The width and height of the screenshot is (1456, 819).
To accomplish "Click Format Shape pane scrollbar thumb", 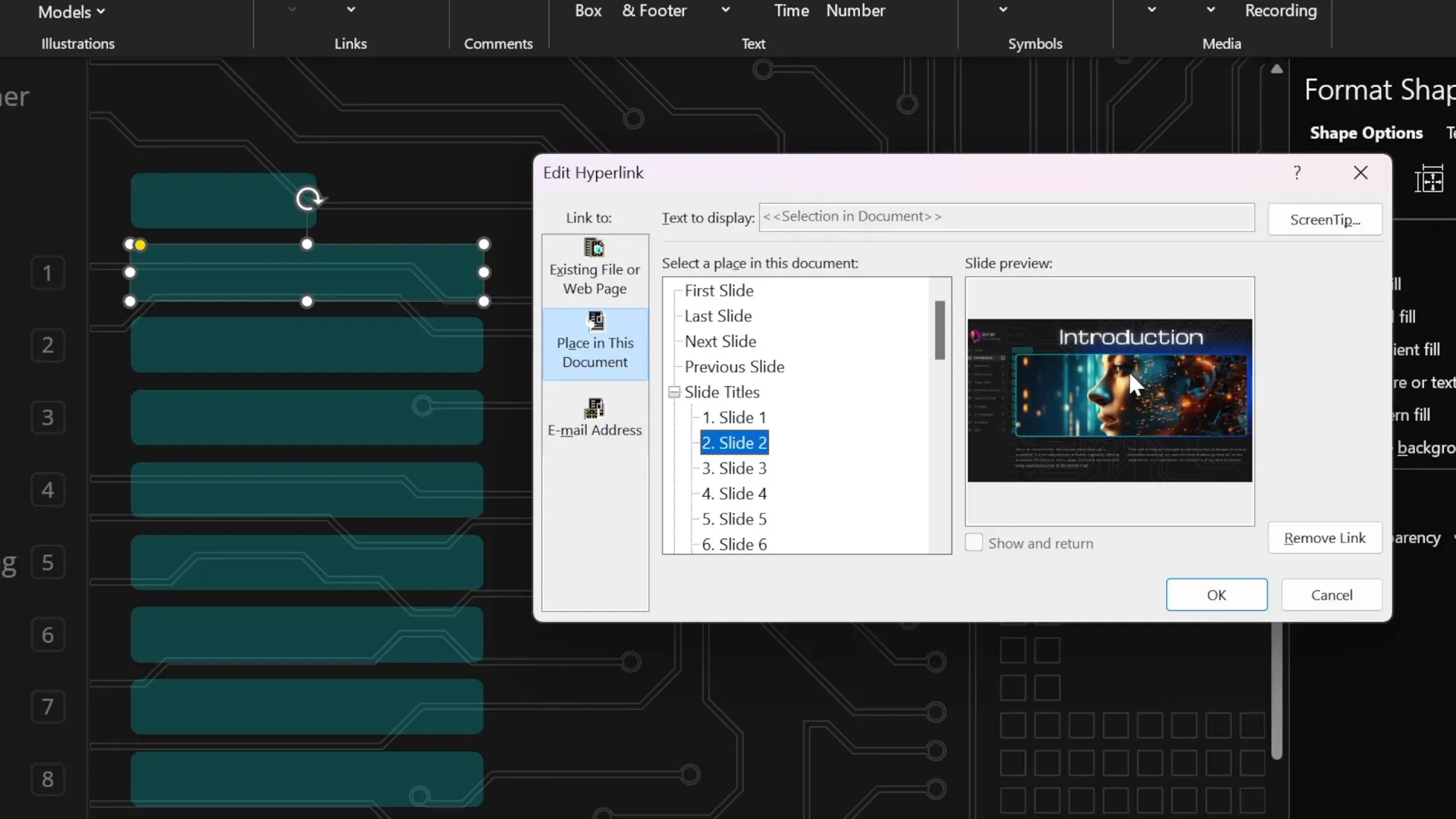I will click(1277, 690).
